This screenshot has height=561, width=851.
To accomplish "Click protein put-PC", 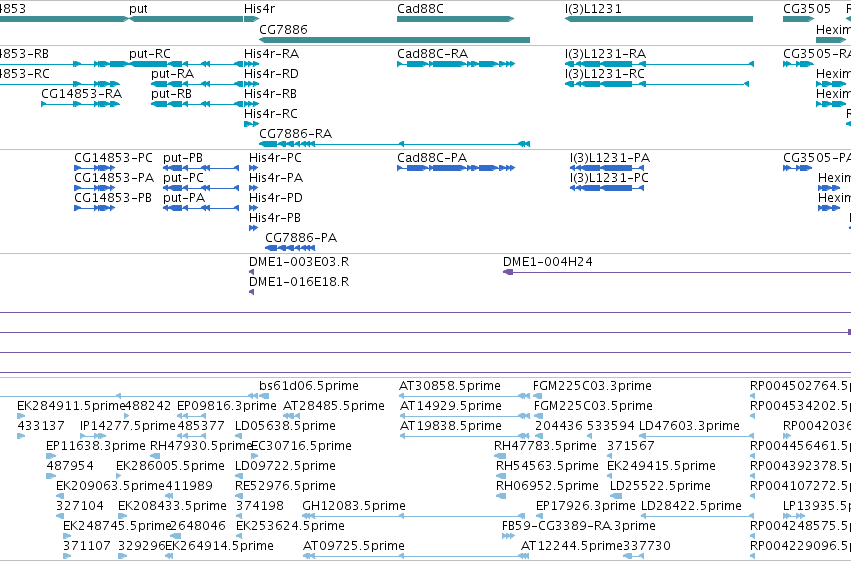I will [x=201, y=188].
